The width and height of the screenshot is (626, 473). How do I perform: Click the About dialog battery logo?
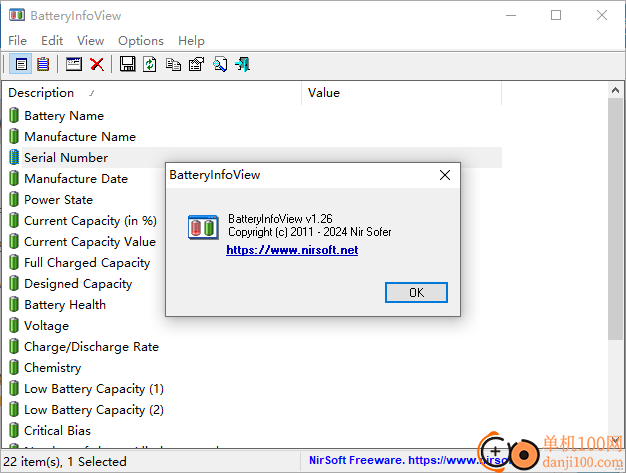click(203, 227)
